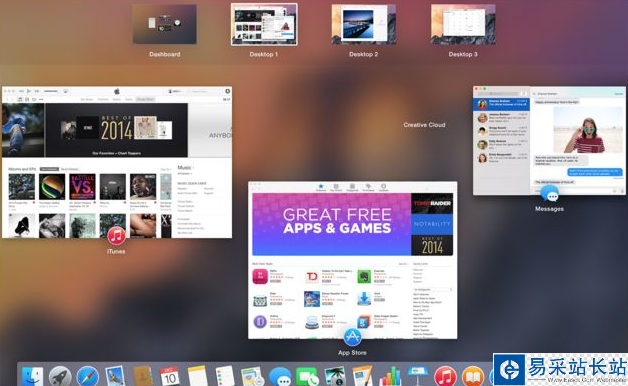
Task: Click iTunes search field
Action: coord(204,91)
